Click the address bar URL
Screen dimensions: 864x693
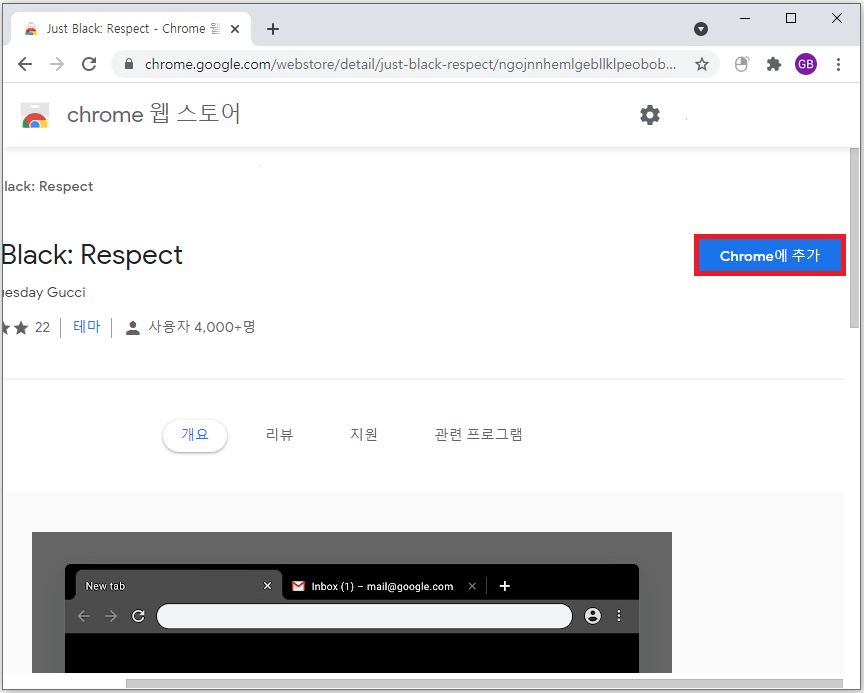410,64
